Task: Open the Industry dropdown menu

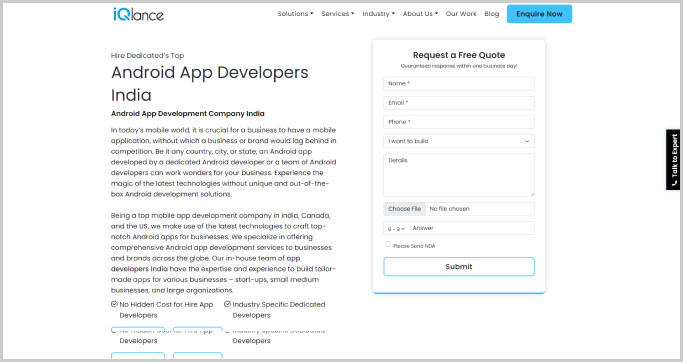Action: coord(379,14)
